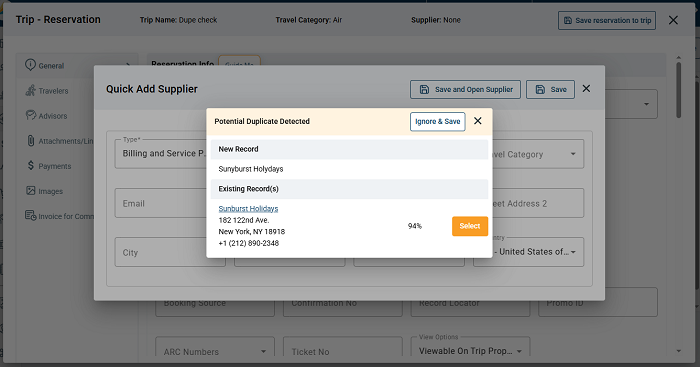Click floppy disk icon on Save button
This screenshot has width=700, height=367.
pyautogui.click(x=540, y=89)
